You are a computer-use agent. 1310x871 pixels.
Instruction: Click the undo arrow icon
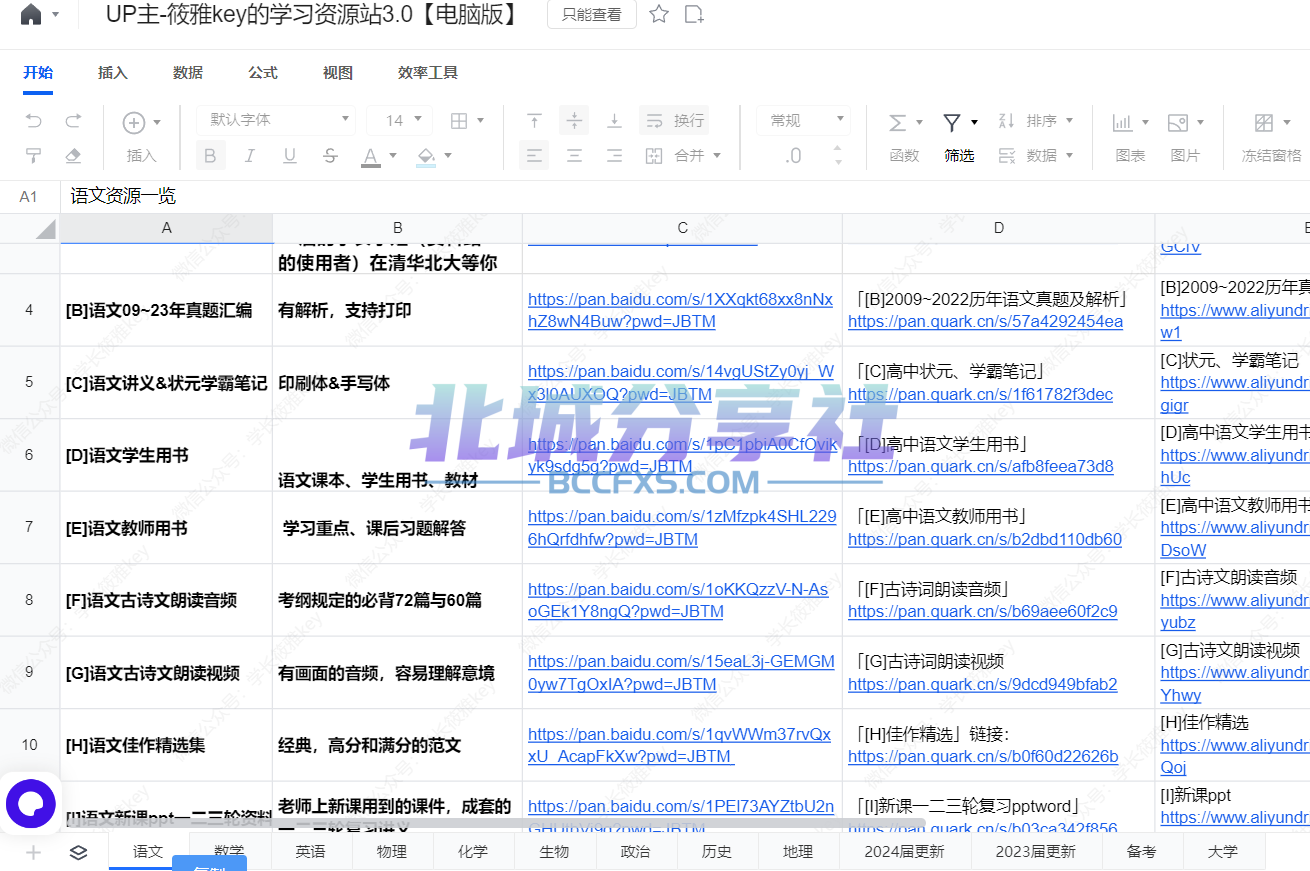(x=34, y=121)
